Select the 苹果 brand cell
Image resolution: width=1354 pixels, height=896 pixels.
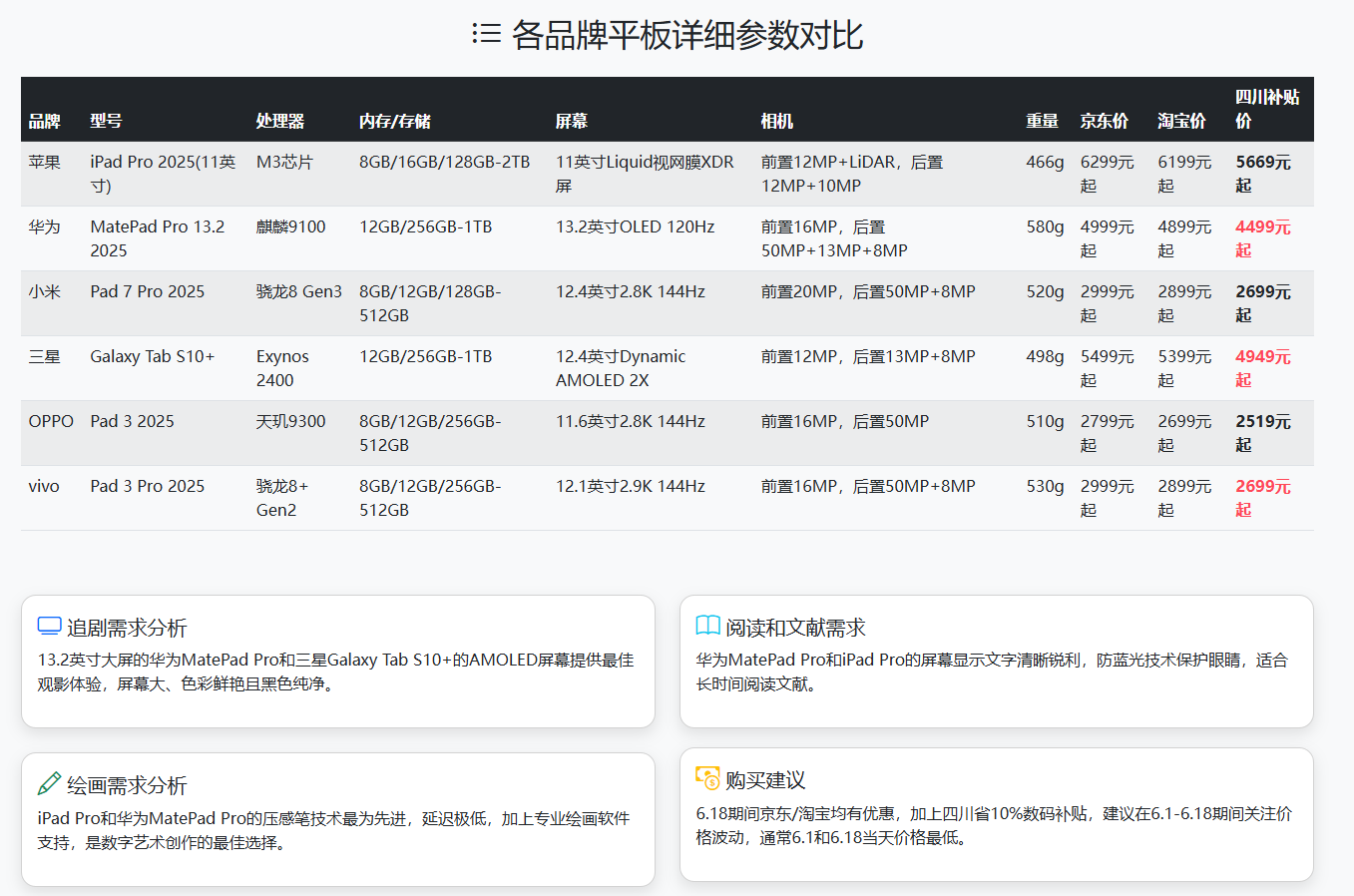coord(45,162)
